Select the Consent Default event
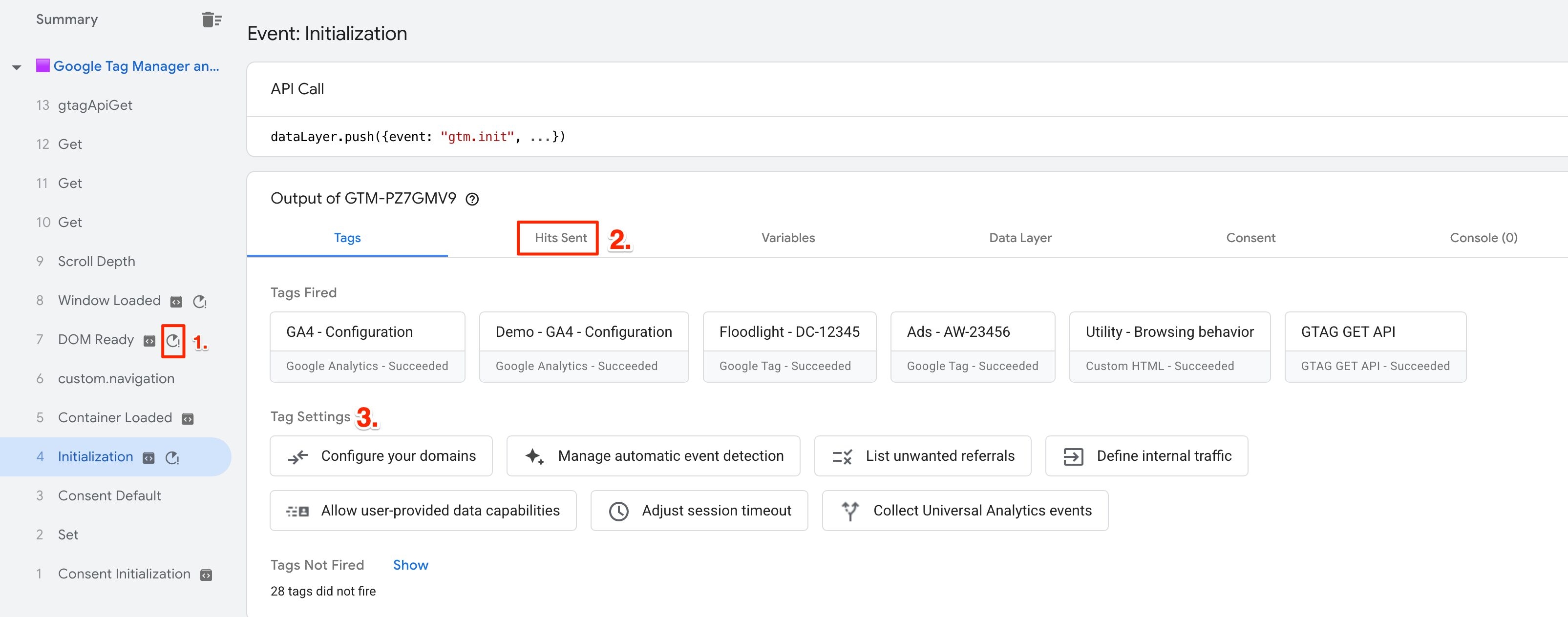The height and width of the screenshot is (617, 1568). pyautogui.click(x=109, y=495)
